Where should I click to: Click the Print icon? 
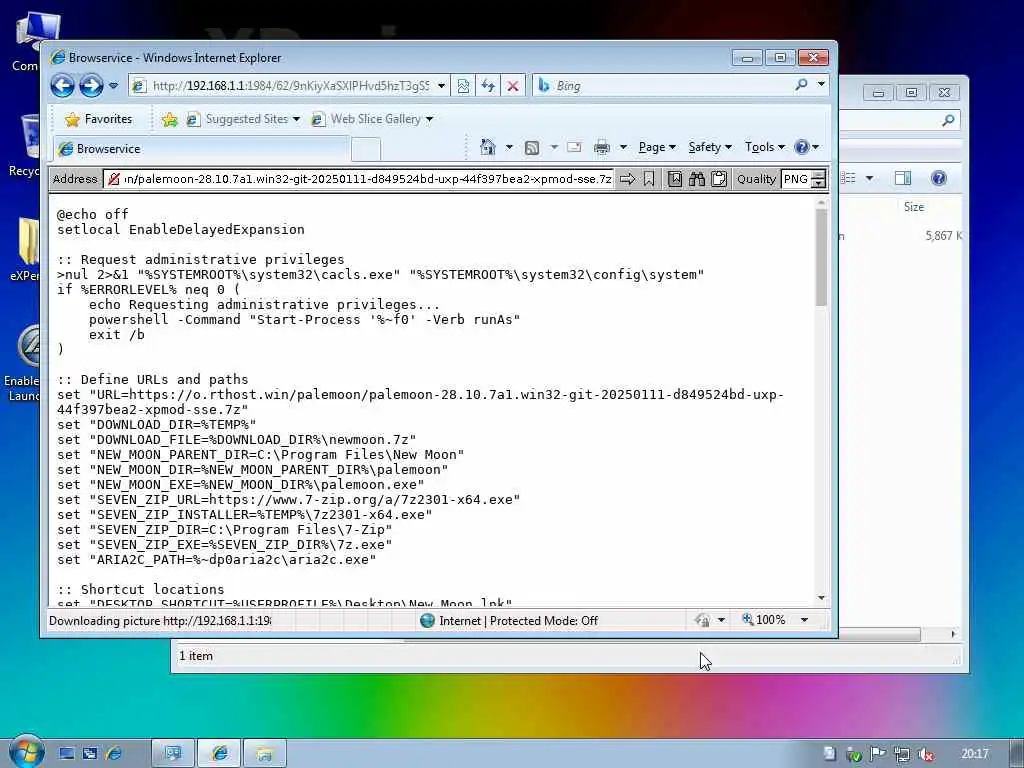(601, 148)
